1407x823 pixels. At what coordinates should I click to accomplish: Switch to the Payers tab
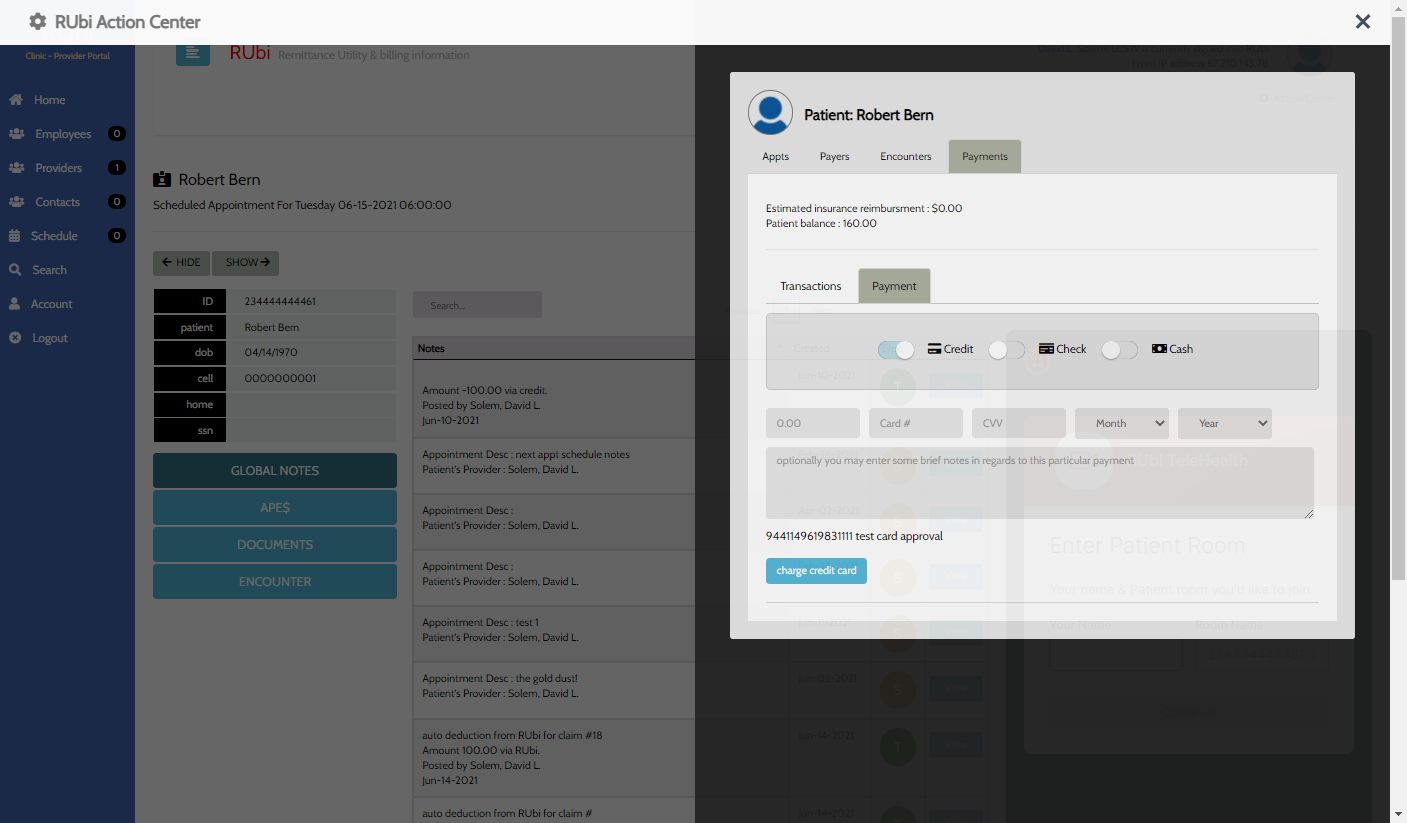(x=834, y=157)
